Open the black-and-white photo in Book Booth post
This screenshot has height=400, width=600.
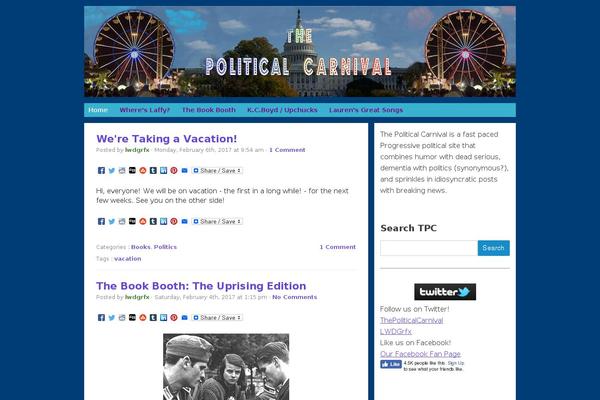click(226, 367)
